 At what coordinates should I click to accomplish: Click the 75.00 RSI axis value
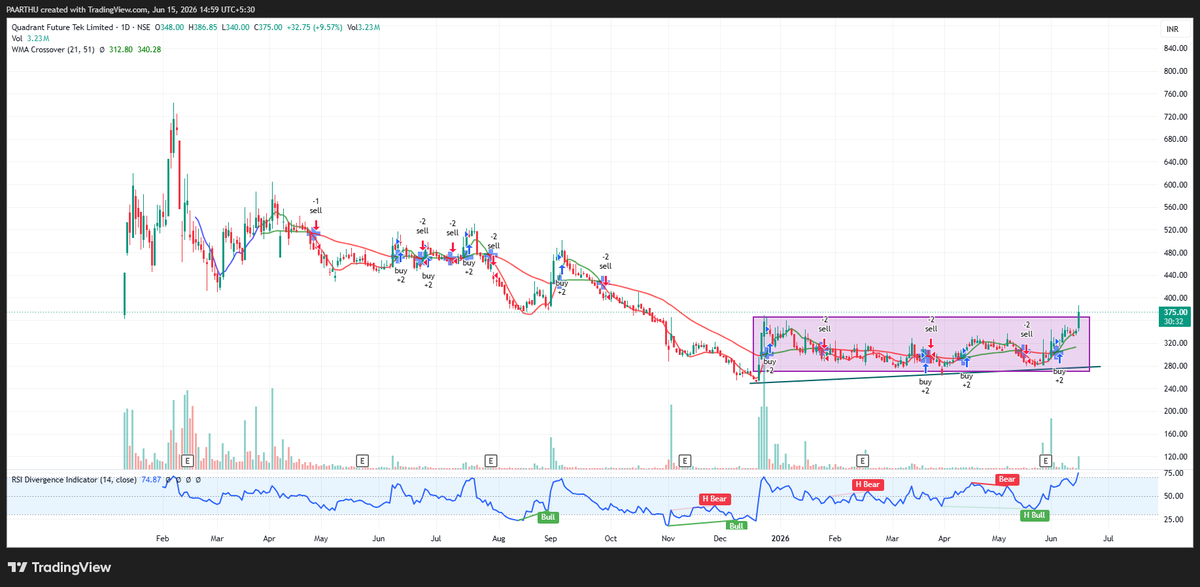1173,473
